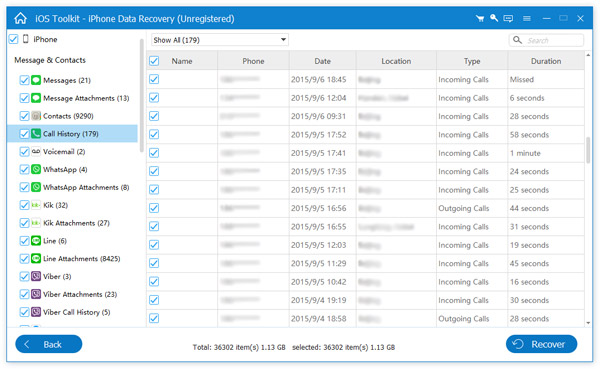Image resolution: width=600 pixels, height=369 pixels.
Task: Select Call History (179) in sidebar
Action: [x=72, y=134]
